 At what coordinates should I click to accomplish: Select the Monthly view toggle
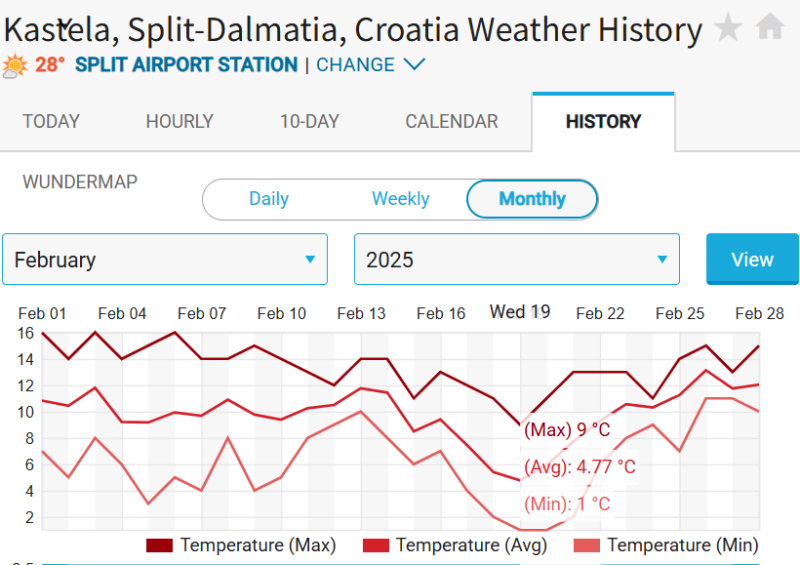click(532, 199)
